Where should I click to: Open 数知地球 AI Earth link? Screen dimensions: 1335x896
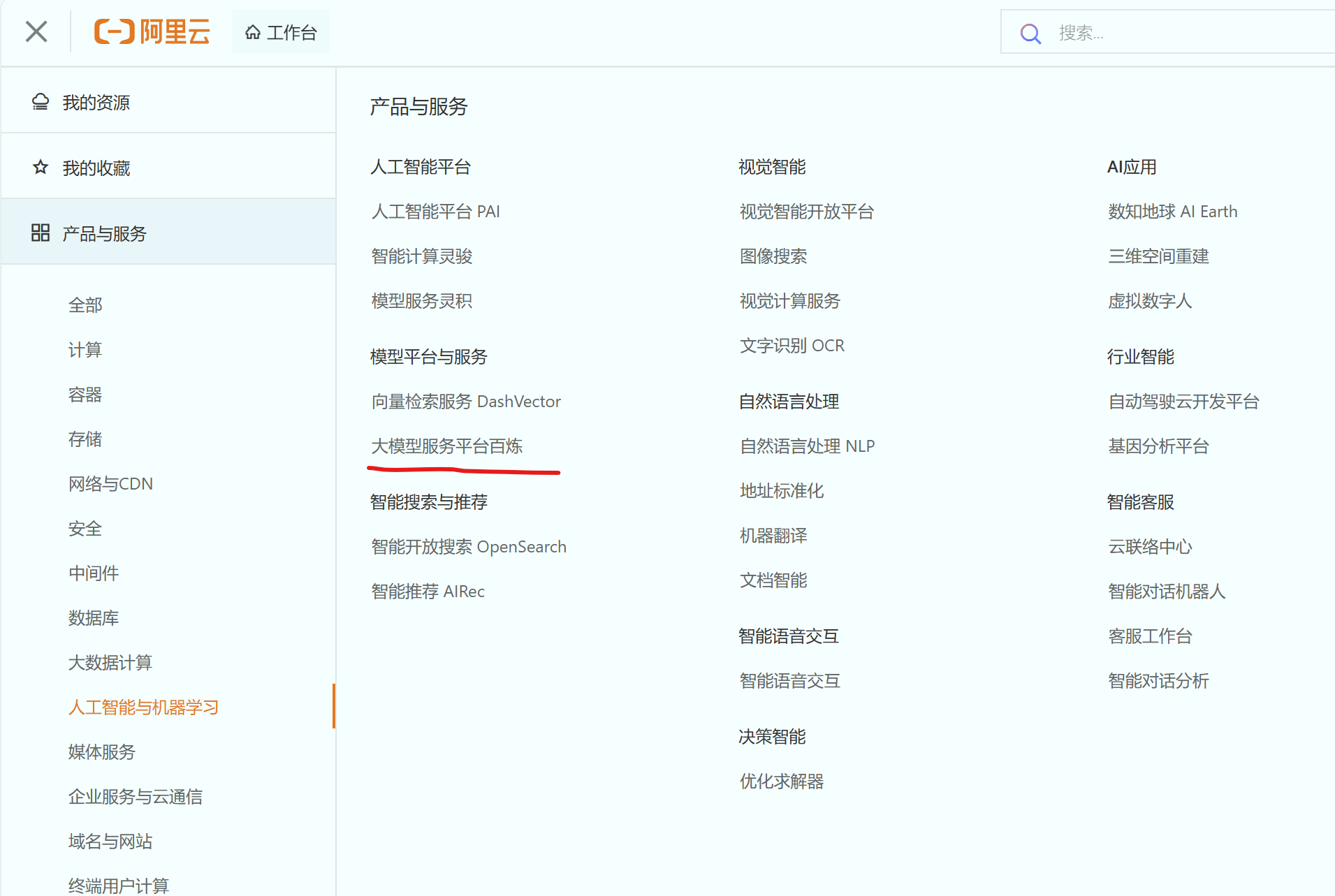[1173, 211]
